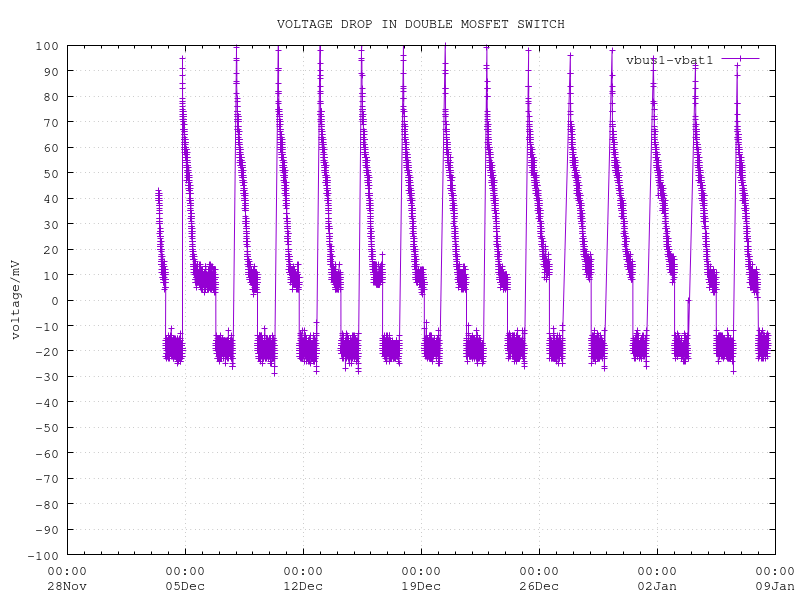Click the y-axis tick label '-60'

[x=47, y=454]
